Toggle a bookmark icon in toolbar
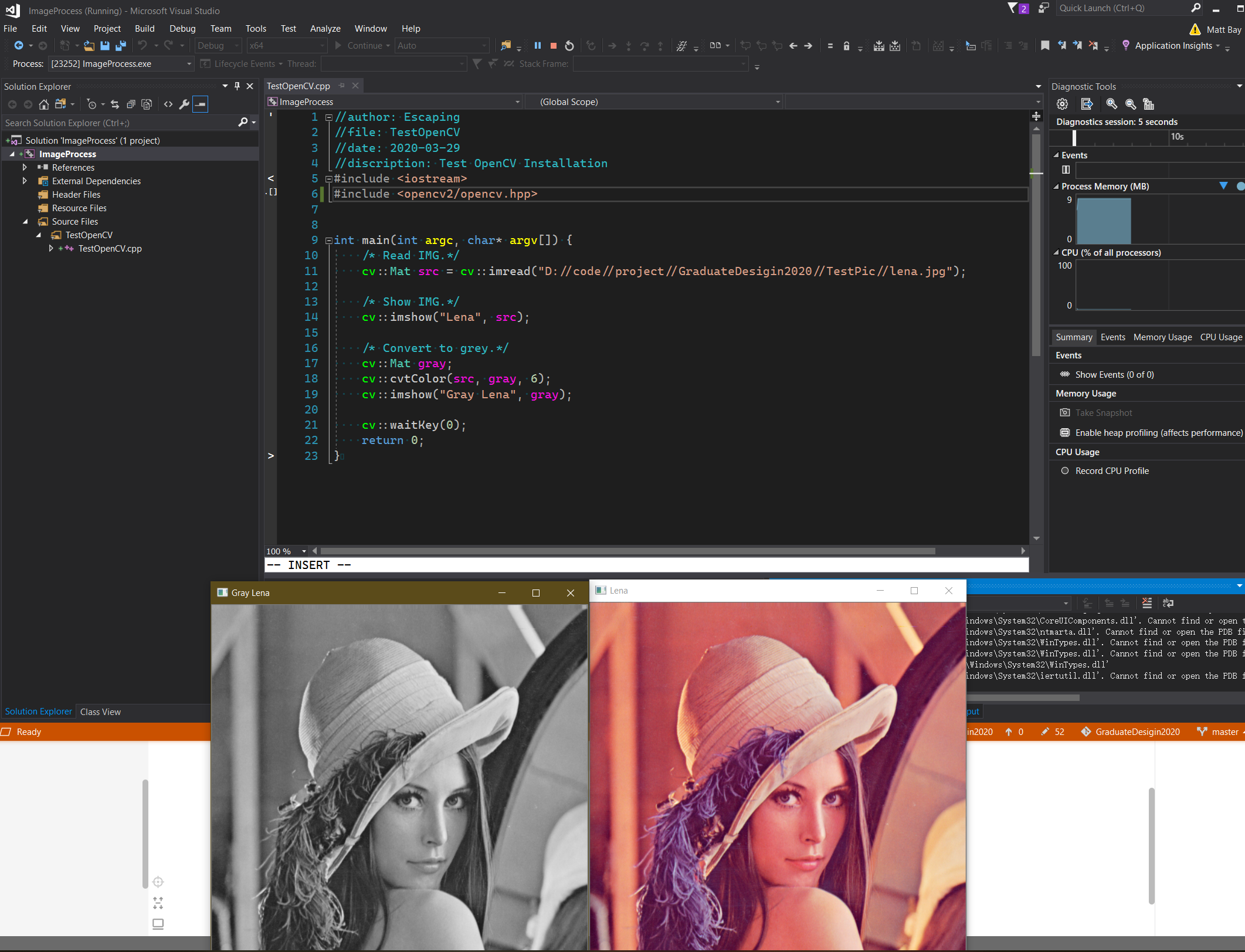The width and height of the screenshot is (1245, 952). pyautogui.click(x=1045, y=46)
